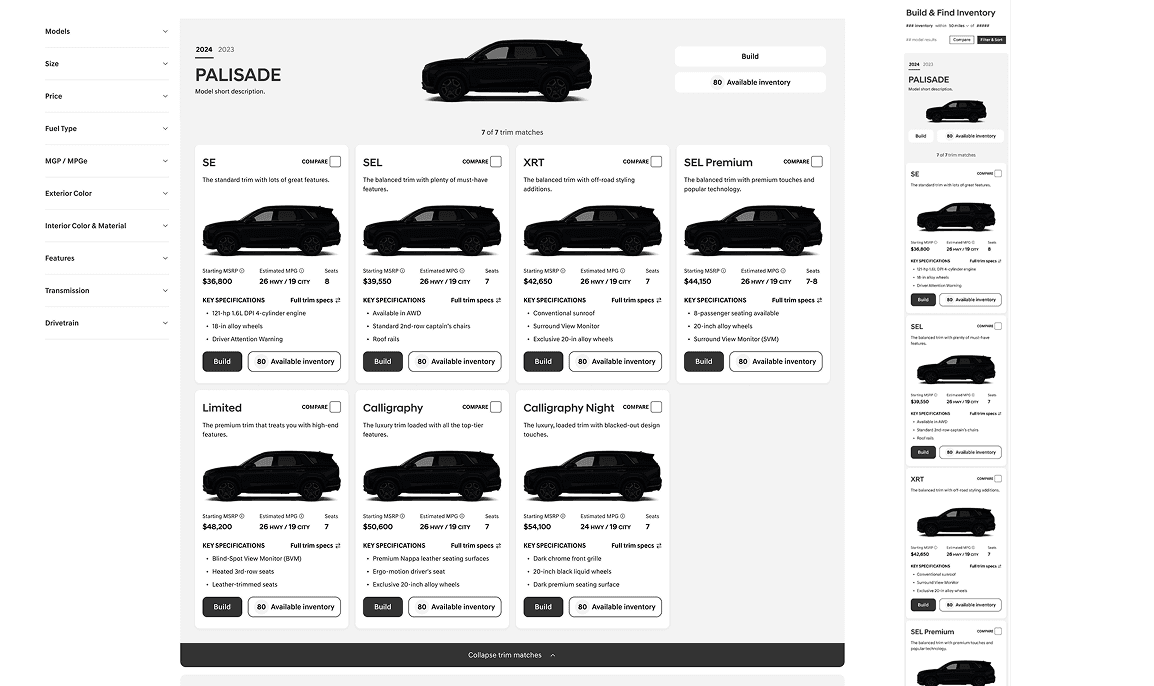Check Compare box for Calligraphy trim
1154x686 pixels.
[495, 406]
